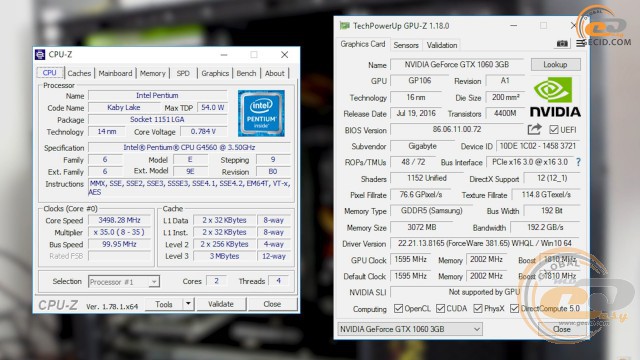The width and height of the screenshot is (640, 360).
Task: Click the CPU-Z title bar app icon
Action: pos(40,54)
